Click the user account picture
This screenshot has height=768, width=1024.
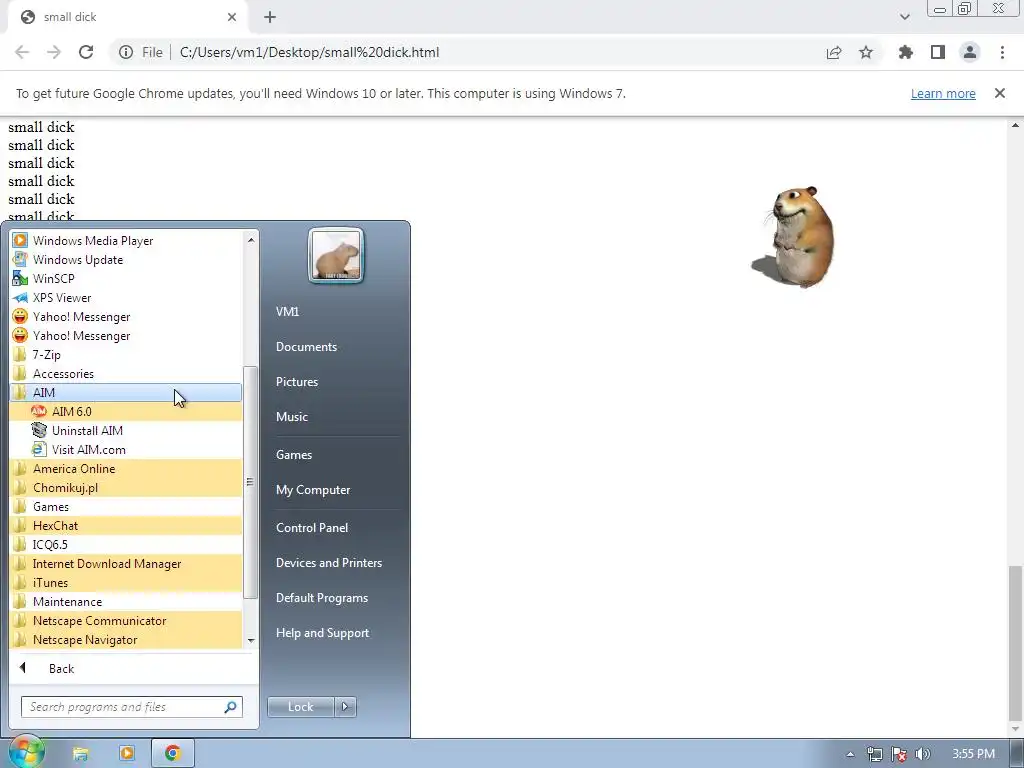coord(336,255)
